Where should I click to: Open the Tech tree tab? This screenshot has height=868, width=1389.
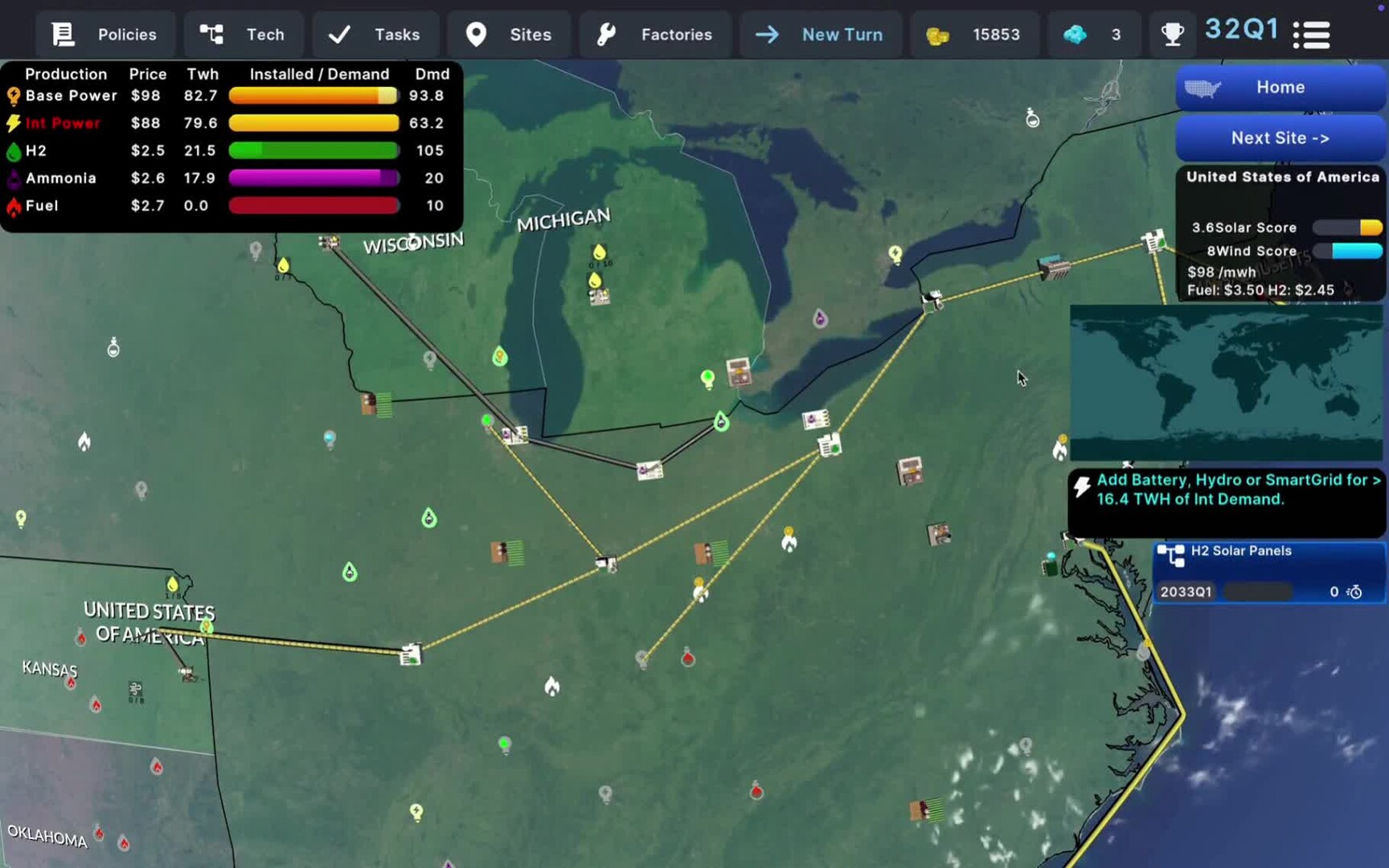[244, 35]
